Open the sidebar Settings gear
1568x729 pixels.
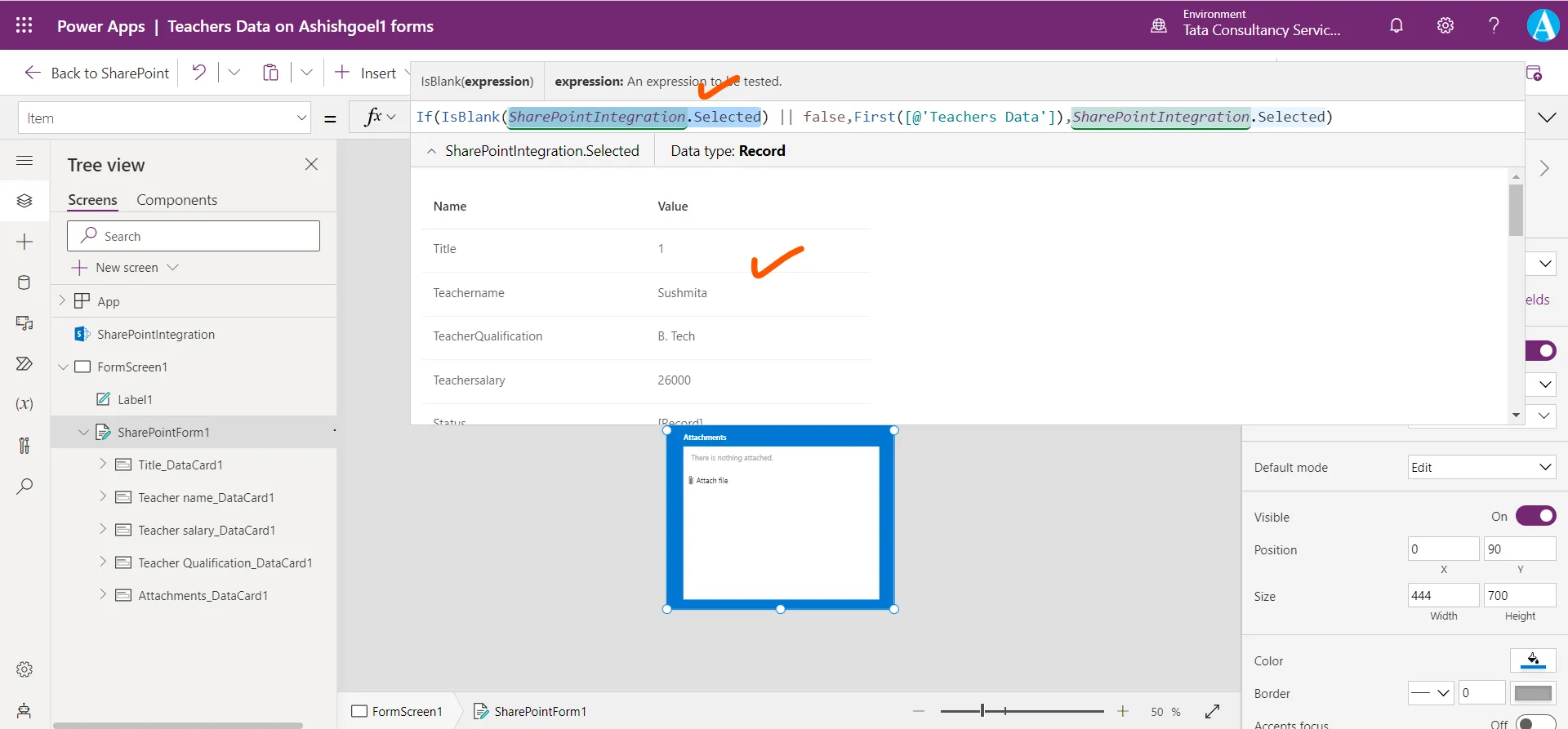pyautogui.click(x=24, y=669)
